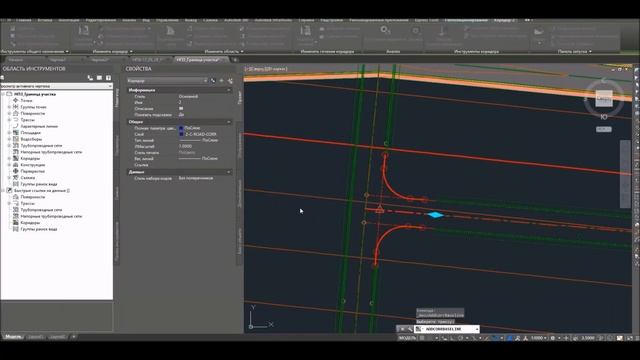The height and width of the screenshot is (360, 640).
Task: Click the Масштаб value 1.0000
Action: pyautogui.click(x=185, y=146)
